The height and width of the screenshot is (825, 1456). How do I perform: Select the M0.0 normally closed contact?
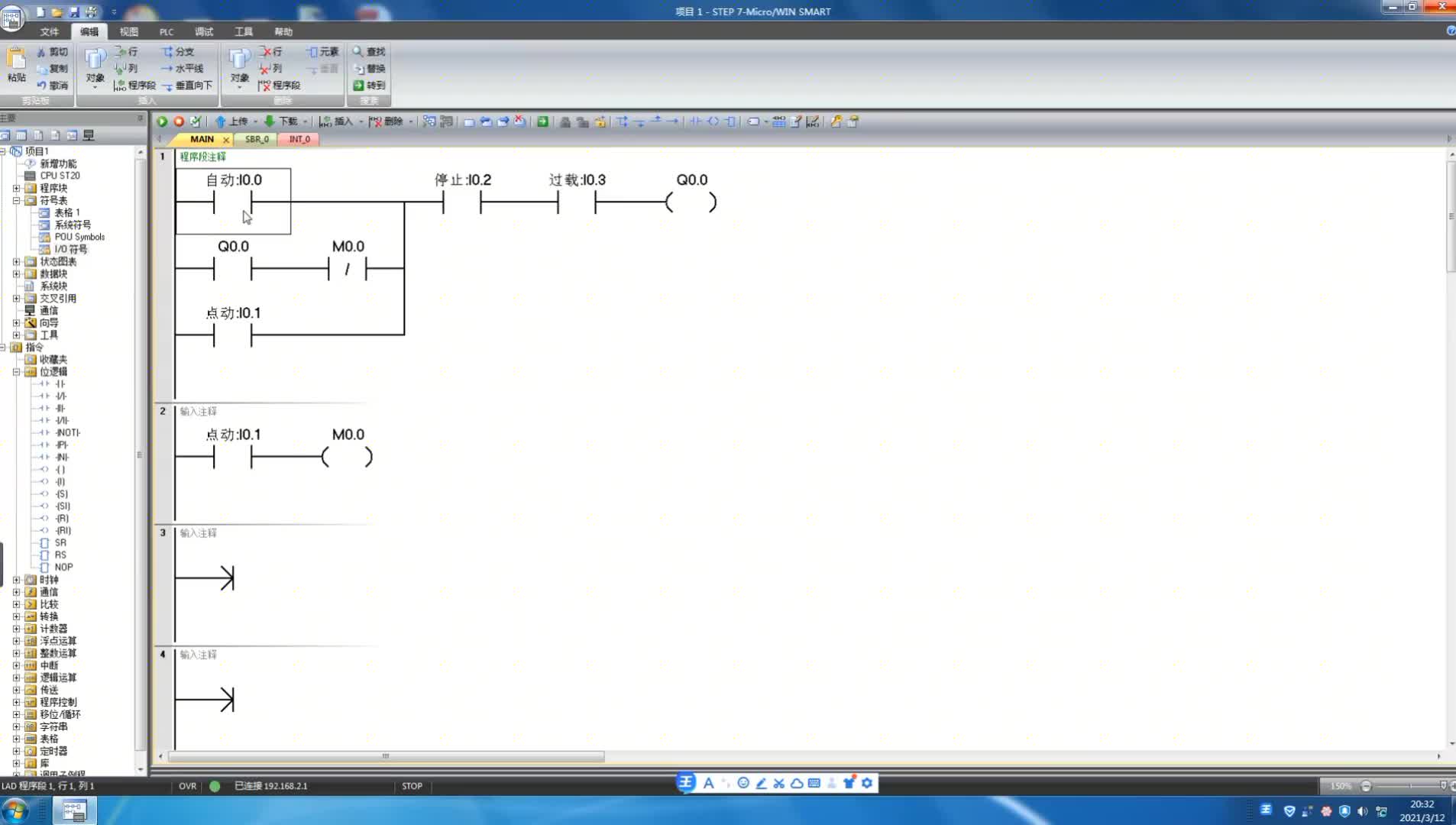coord(348,269)
